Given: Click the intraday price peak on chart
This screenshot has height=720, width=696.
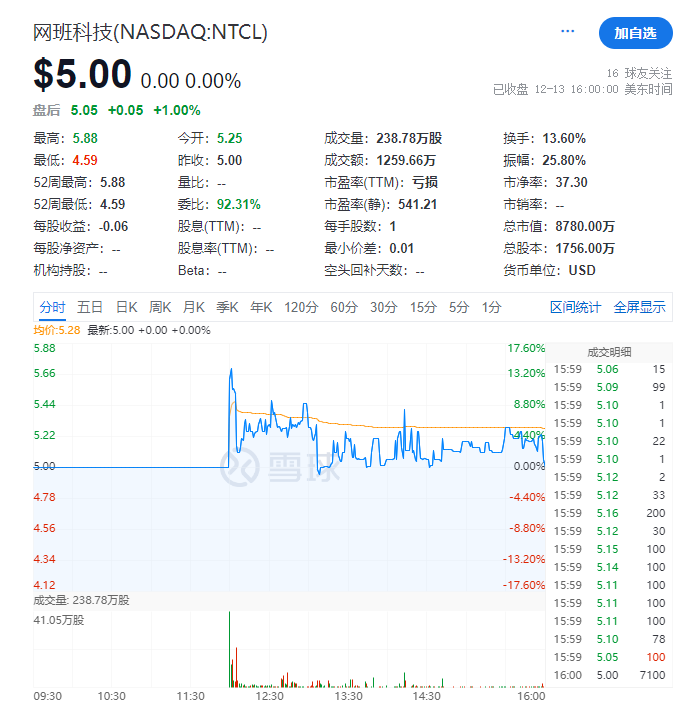Looking at the screenshot, I should point(231,369).
